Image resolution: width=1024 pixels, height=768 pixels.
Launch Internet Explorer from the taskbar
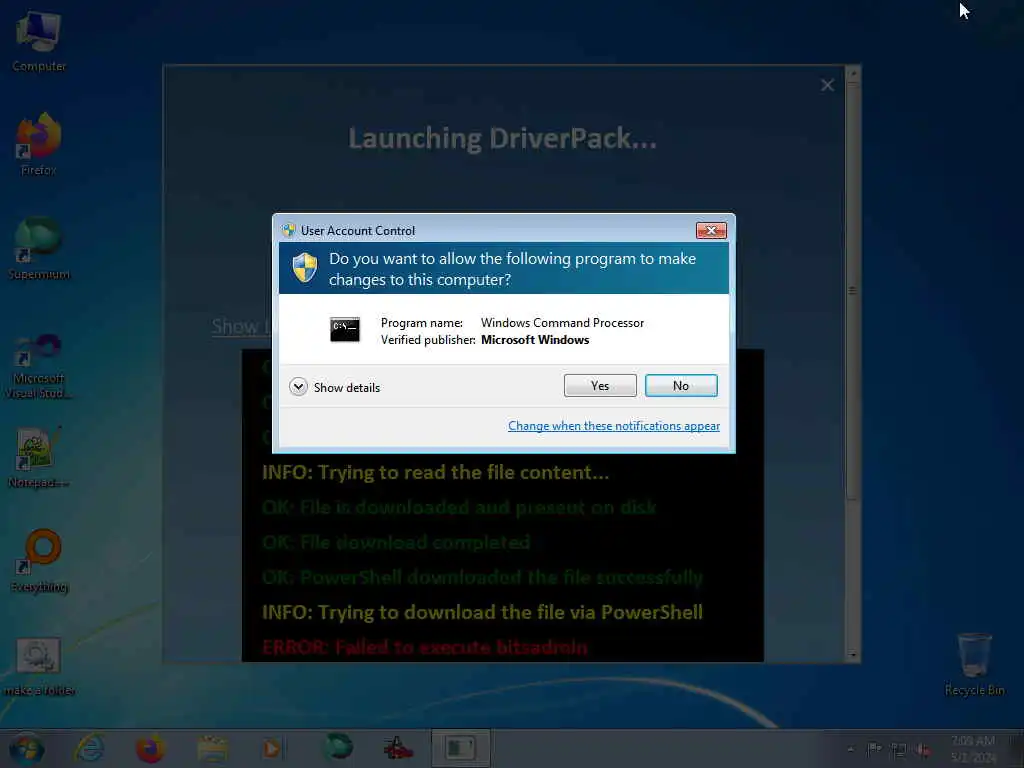(x=89, y=748)
